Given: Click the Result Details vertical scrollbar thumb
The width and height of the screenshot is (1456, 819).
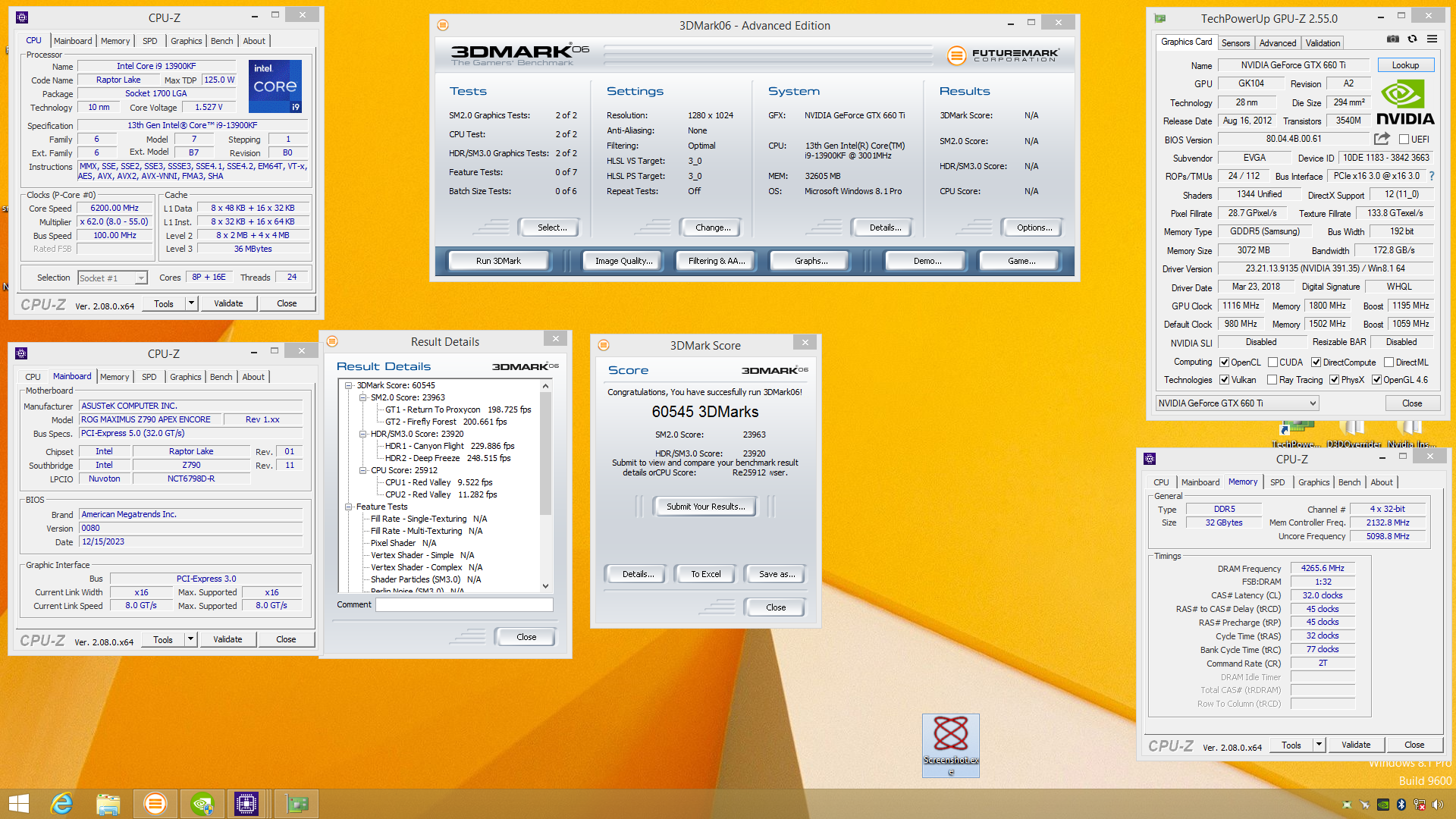Looking at the screenshot, I should point(545,453).
